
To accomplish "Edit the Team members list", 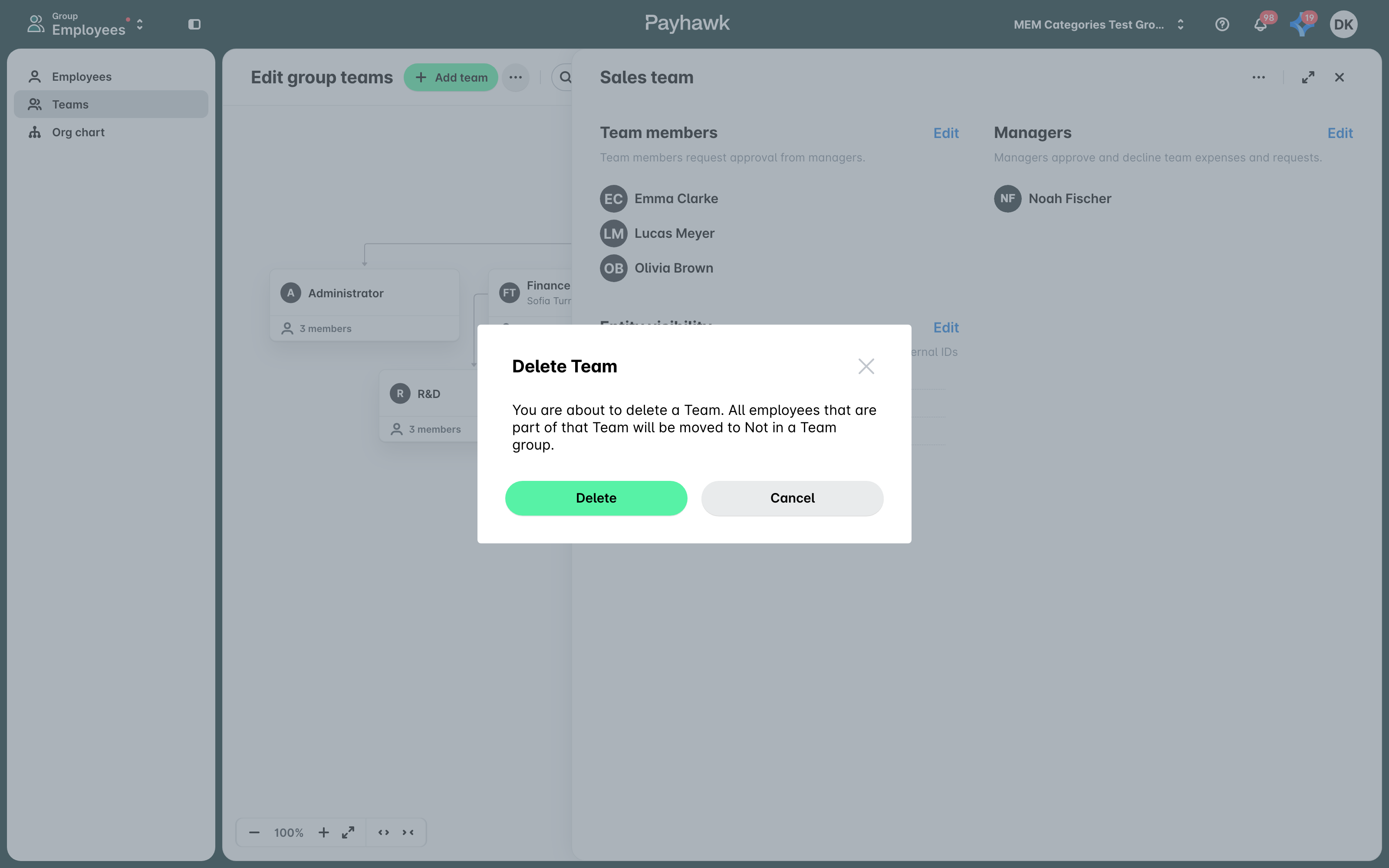I will [945, 133].
